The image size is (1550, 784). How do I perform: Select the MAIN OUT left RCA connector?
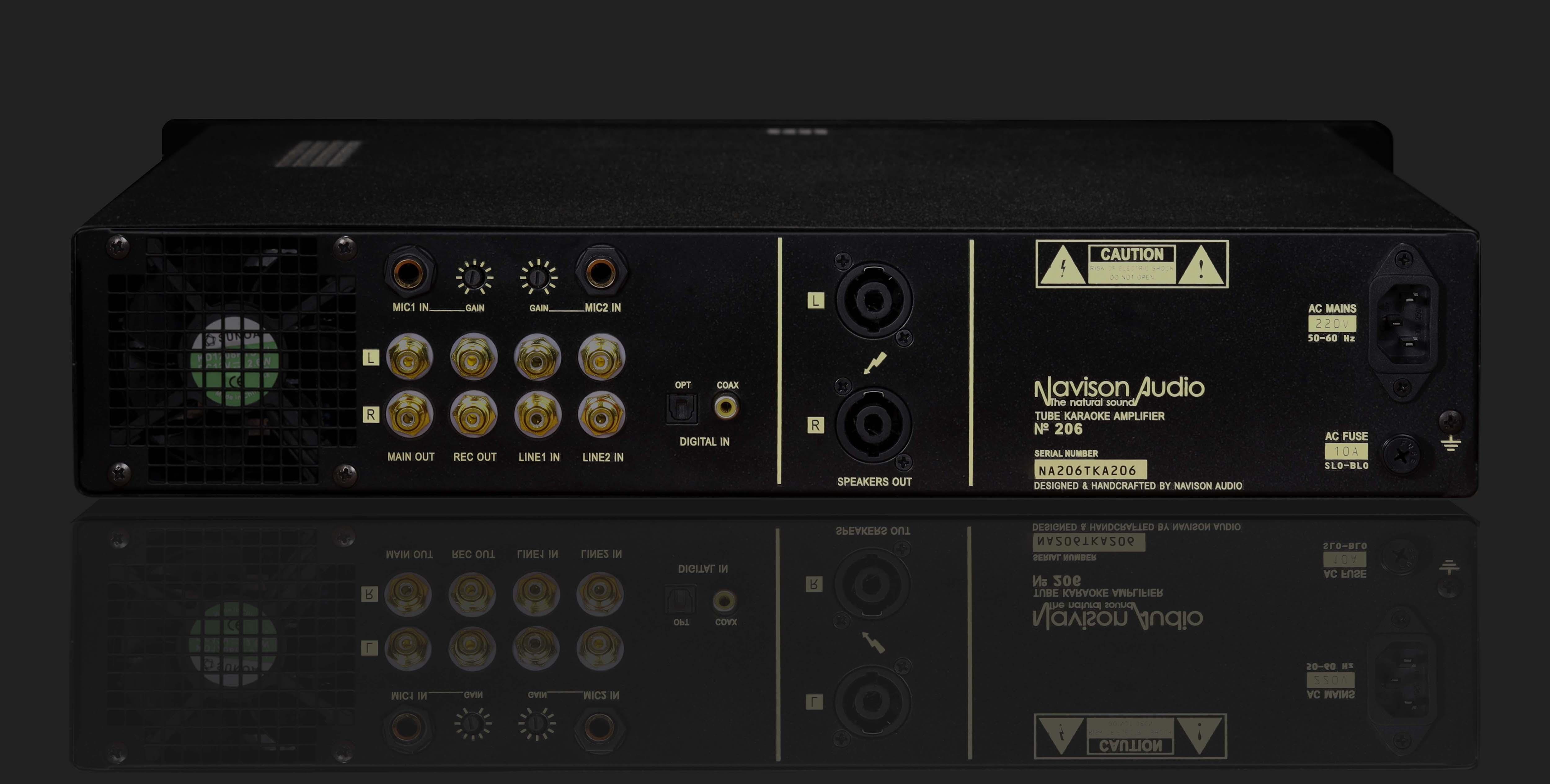tap(409, 357)
